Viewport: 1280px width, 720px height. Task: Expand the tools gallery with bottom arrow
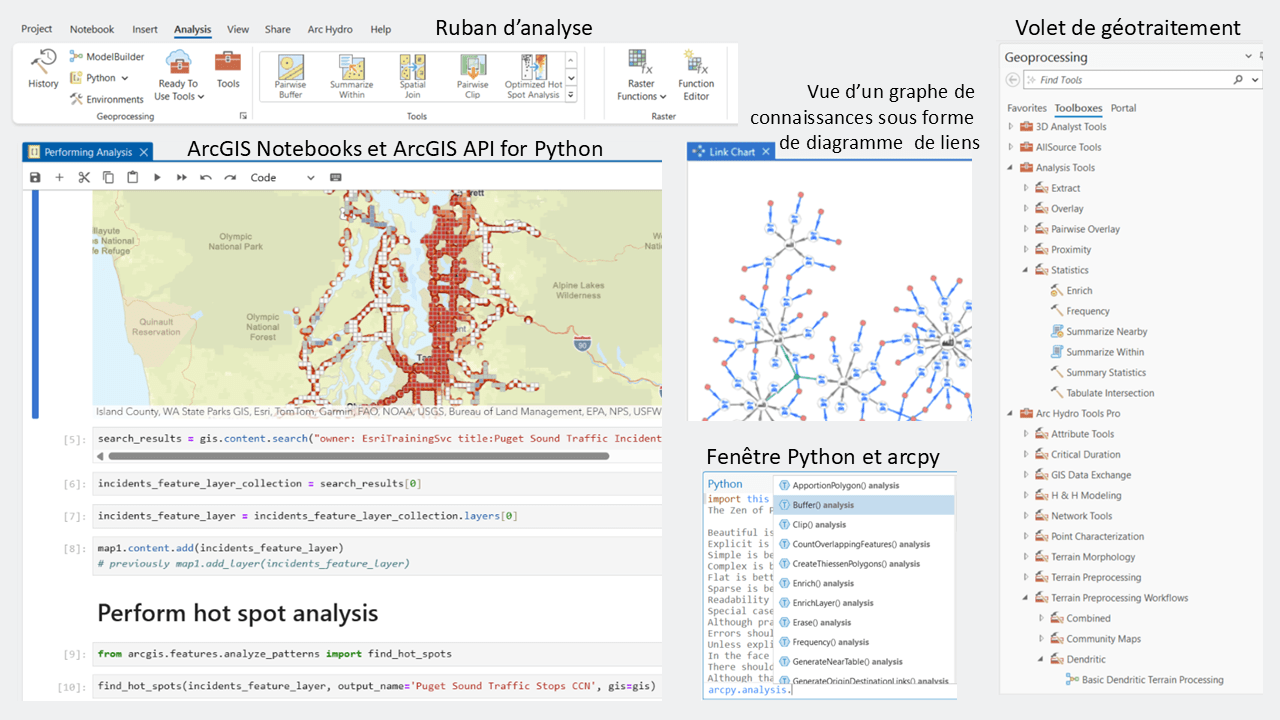[x=571, y=94]
